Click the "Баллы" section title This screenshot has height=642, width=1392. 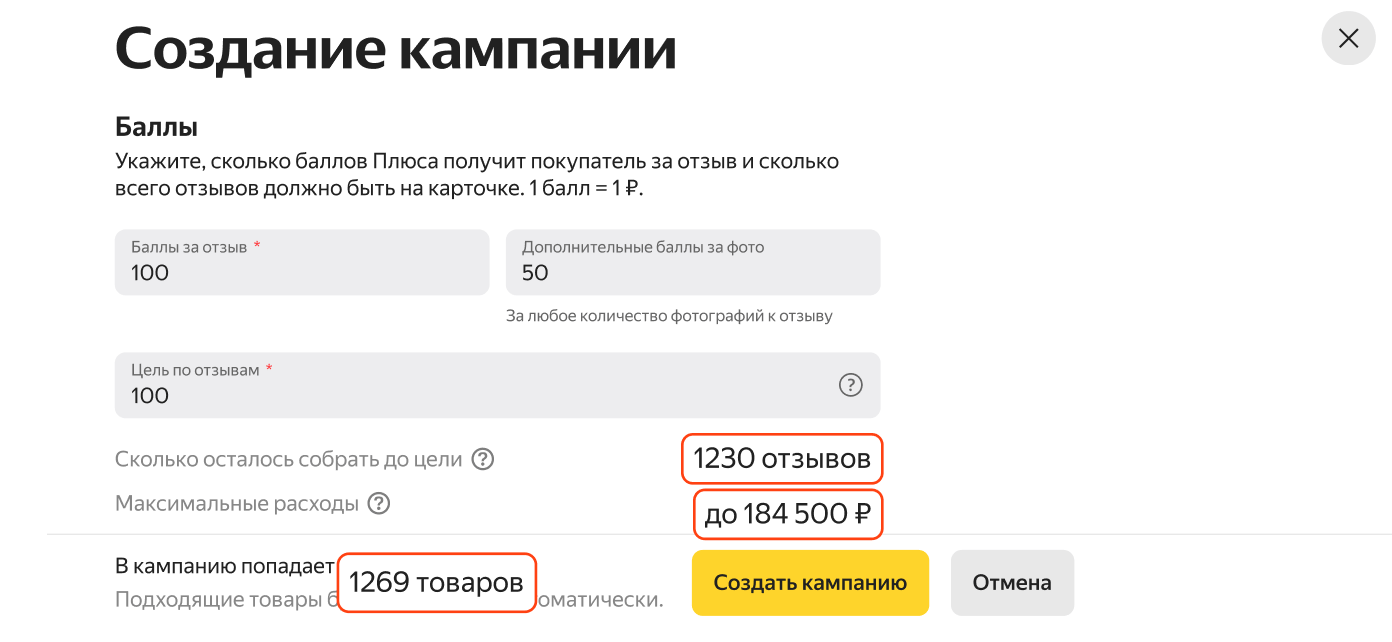click(156, 127)
